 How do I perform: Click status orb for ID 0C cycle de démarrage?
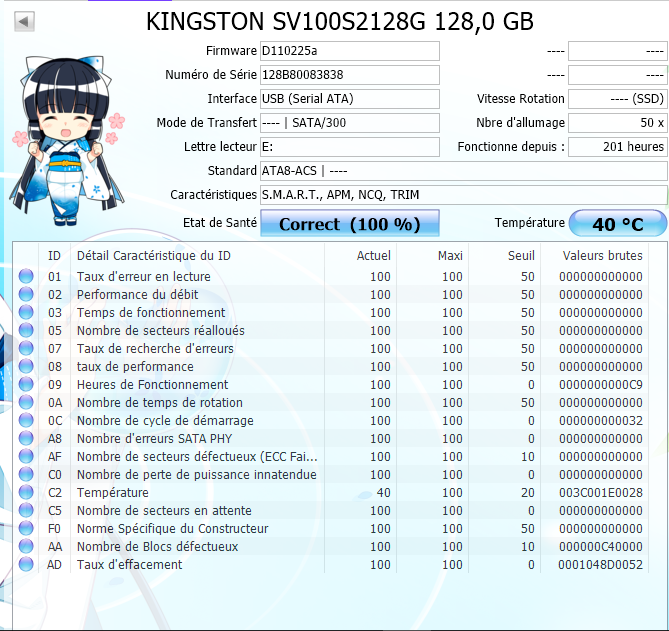(26, 420)
